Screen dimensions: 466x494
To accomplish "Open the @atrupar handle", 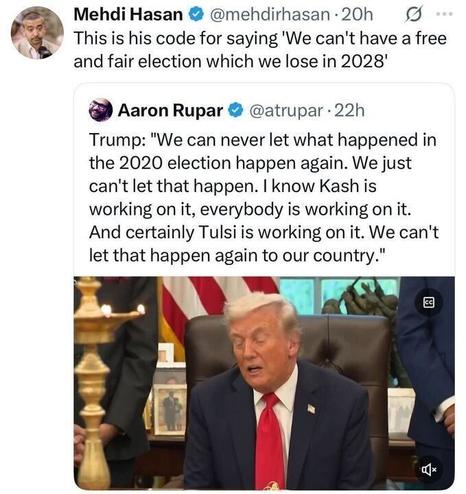I will click(286, 111).
